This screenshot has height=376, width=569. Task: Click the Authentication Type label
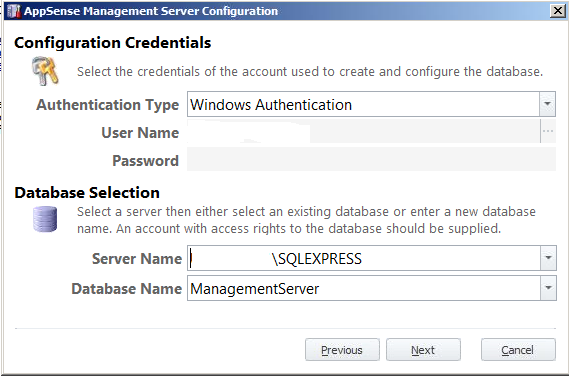pyautogui.click(x=108, y=105)
